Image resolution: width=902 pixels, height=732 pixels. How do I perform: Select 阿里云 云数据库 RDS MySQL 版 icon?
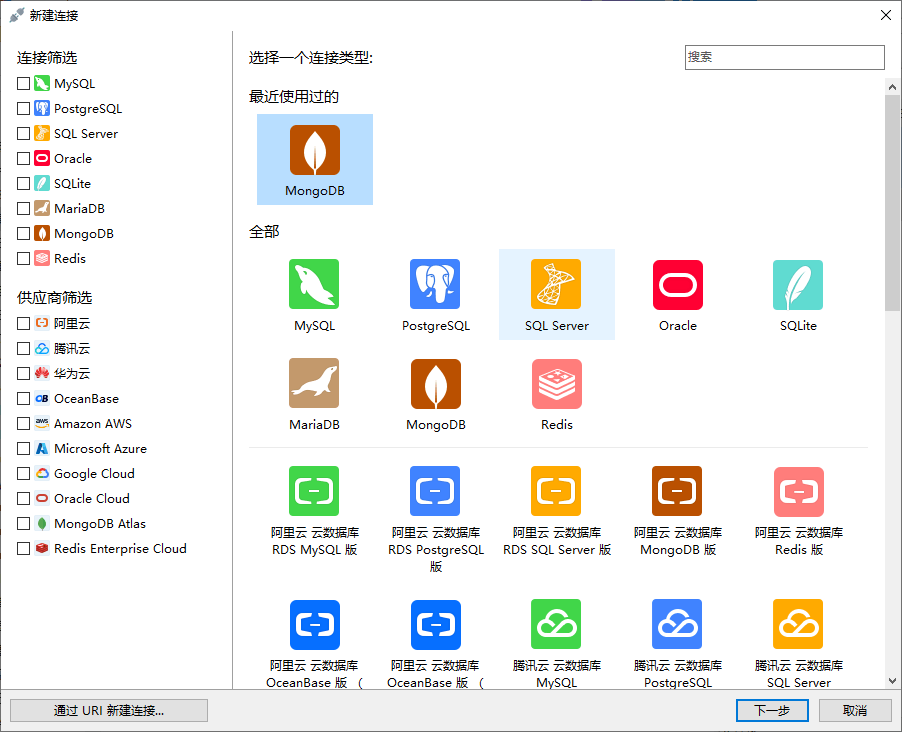pos(314,491)
